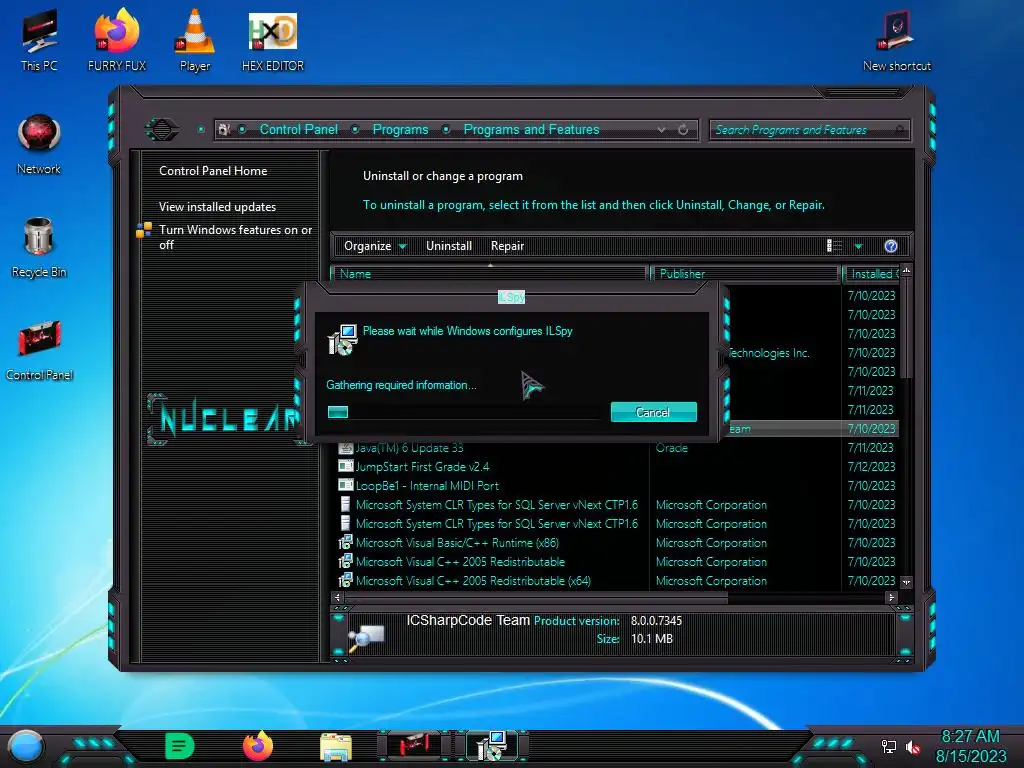This screenshot has width=1024, height=768.
Task: Cancel the ILSpy configuration dialog
Action: point(653,412)
